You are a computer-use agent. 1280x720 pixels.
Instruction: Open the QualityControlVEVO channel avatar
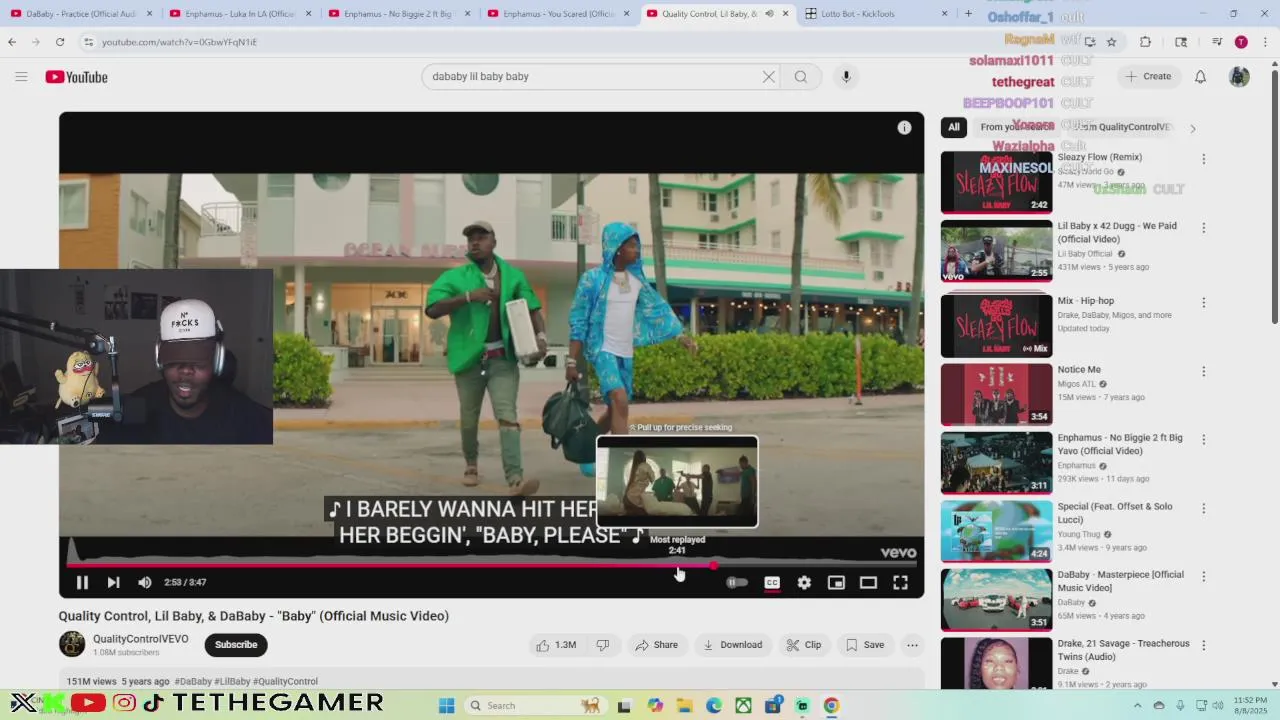(72, 645)
